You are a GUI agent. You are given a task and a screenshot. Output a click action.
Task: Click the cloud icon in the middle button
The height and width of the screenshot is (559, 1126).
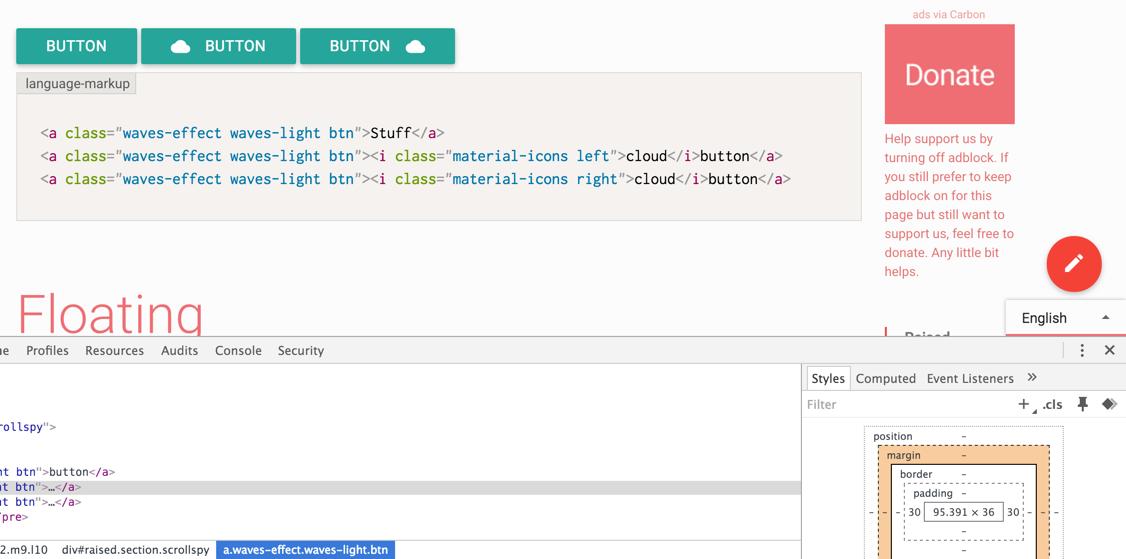(x=181, y=47)
